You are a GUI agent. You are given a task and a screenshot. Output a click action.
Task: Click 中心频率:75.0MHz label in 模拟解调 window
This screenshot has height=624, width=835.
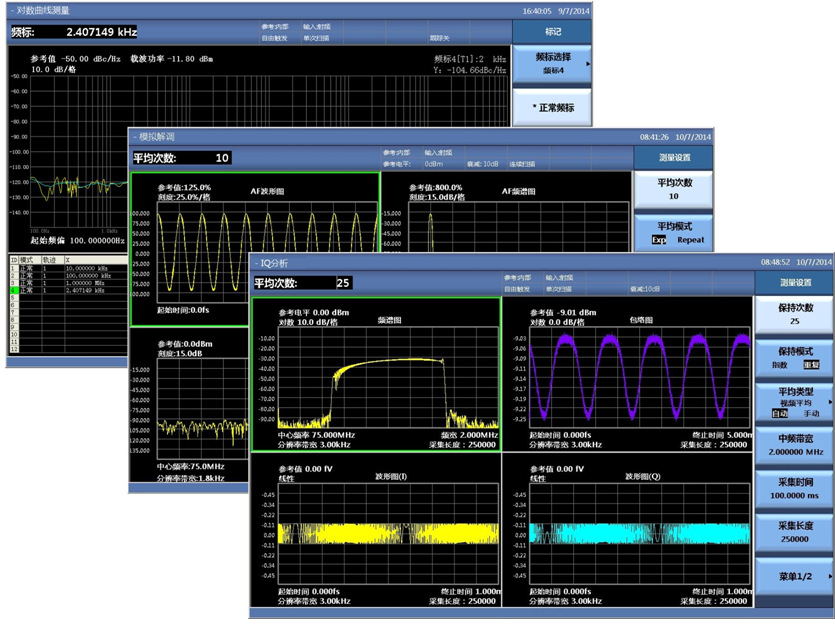pos(191,467)
